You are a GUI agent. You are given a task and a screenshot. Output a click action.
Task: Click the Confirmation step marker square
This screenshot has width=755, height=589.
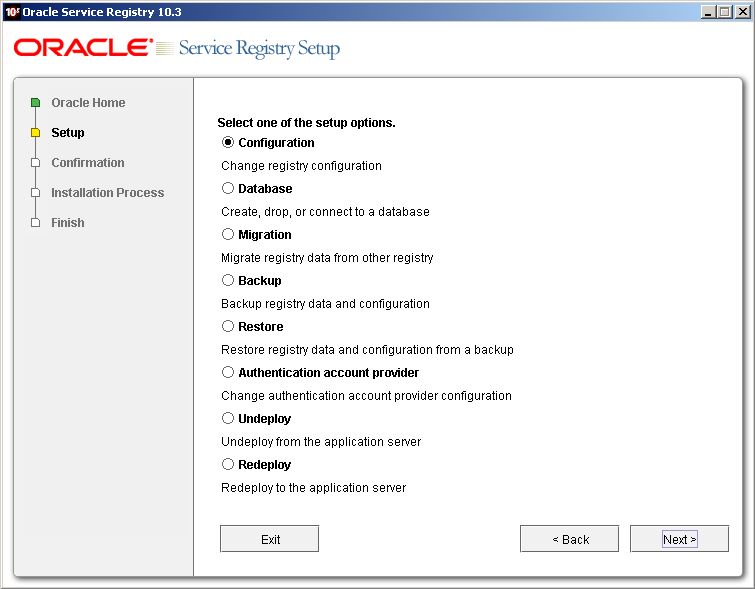click(35, 163)
